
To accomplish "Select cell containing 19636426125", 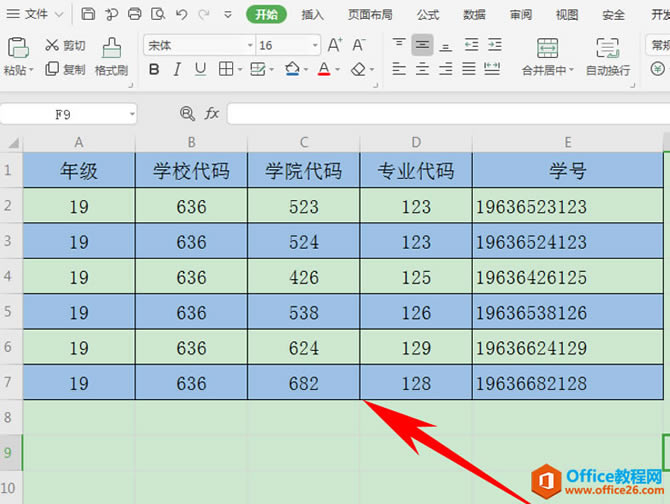I will coord(568,276).
